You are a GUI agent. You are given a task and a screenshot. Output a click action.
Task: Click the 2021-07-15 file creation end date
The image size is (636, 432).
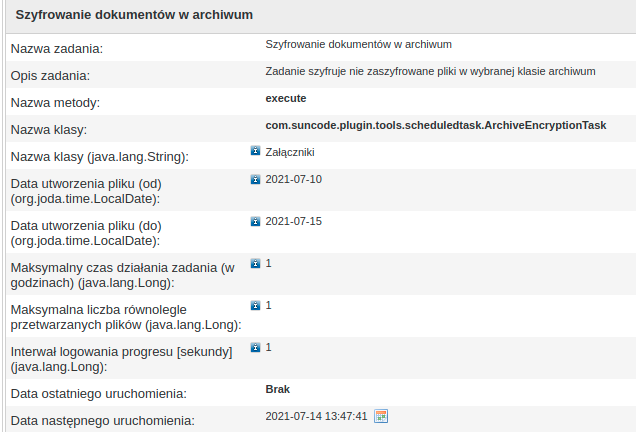(294, 221)
